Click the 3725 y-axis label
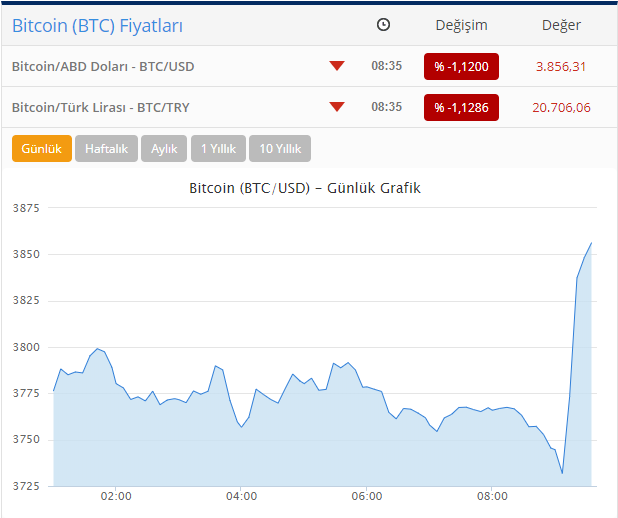This screenshot has width=618, height=518. (26, 486)
